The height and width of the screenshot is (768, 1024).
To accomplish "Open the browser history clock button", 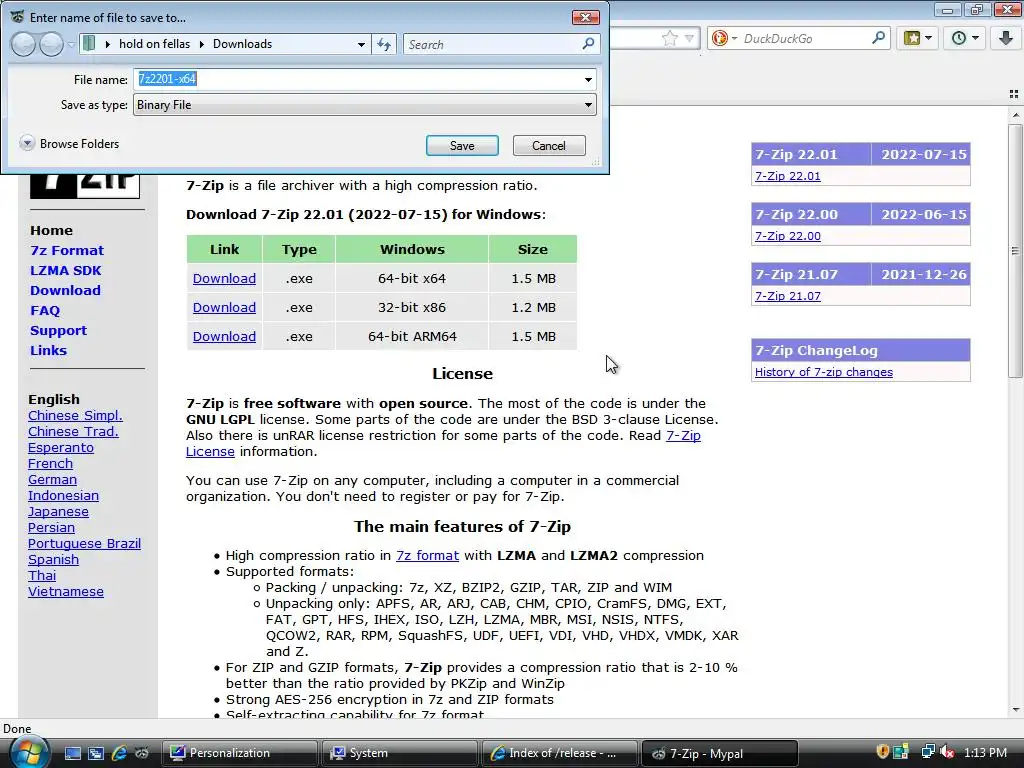I will coord(965,38).
